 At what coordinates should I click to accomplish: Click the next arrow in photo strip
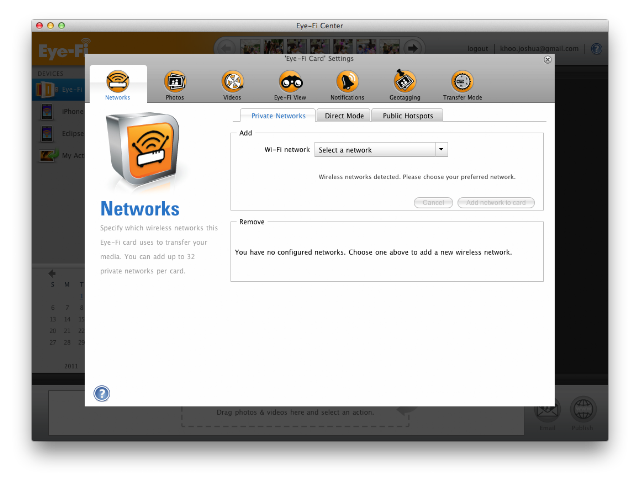413,48
